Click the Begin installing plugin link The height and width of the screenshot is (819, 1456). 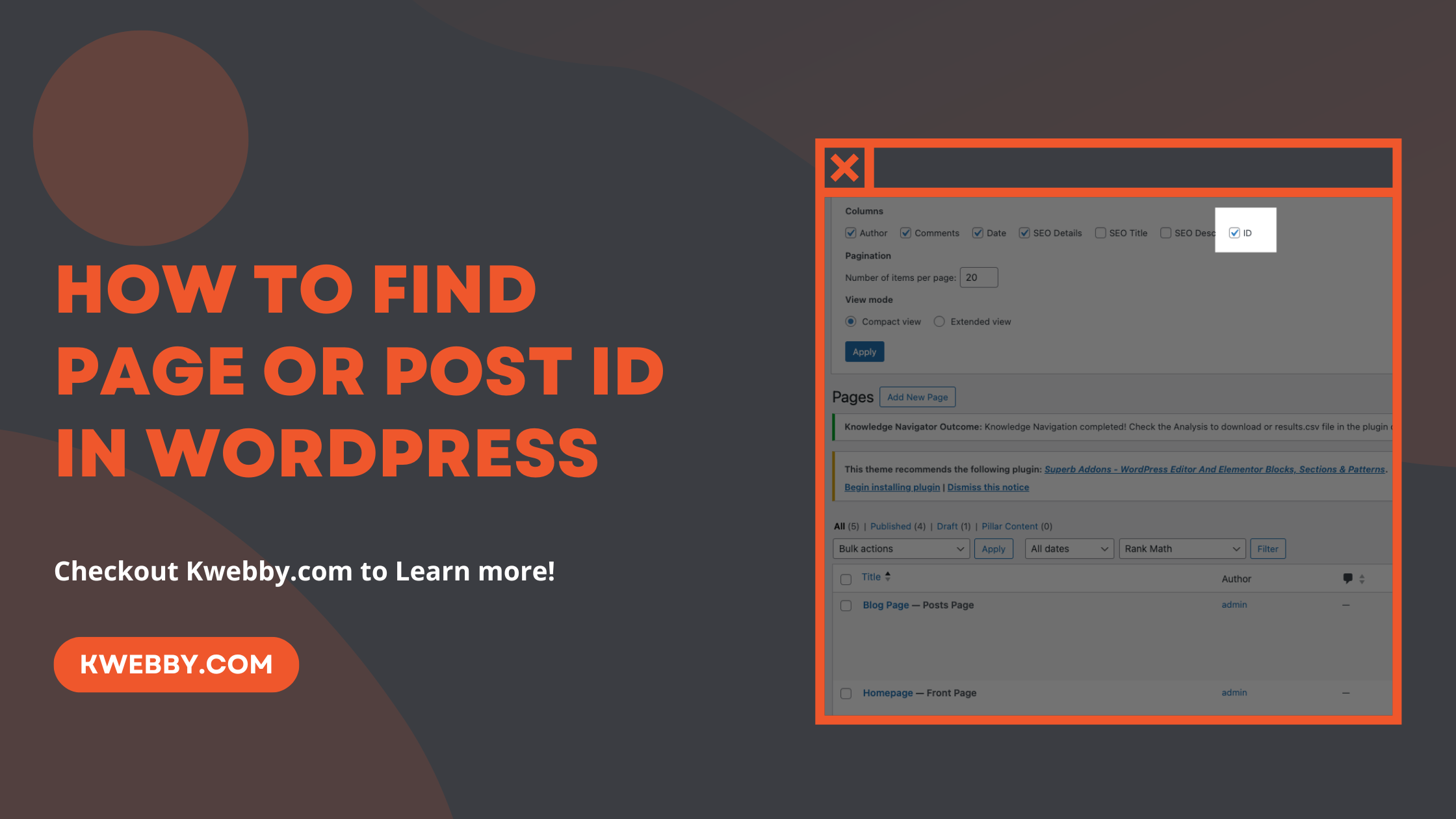click(891, 487)
